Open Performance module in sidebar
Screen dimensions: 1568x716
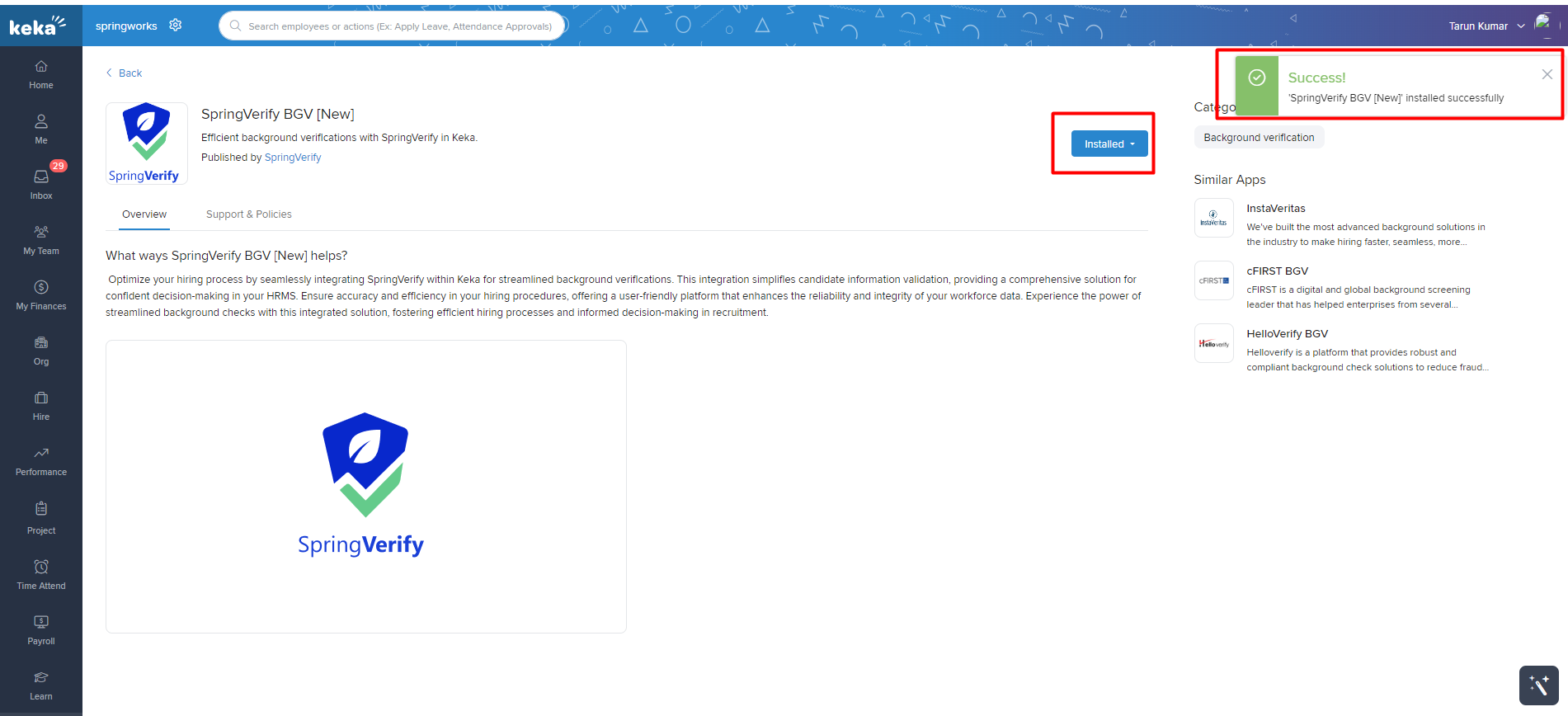click(41, 460)
